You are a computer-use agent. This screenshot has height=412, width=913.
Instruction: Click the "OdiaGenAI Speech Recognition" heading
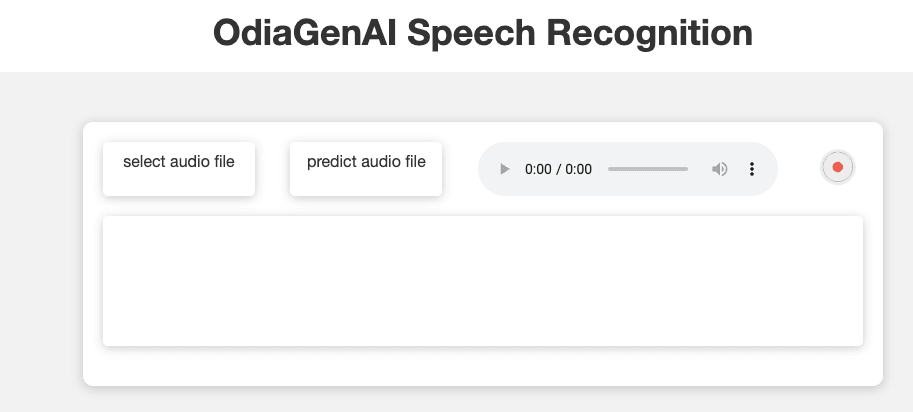pos(482,33)
